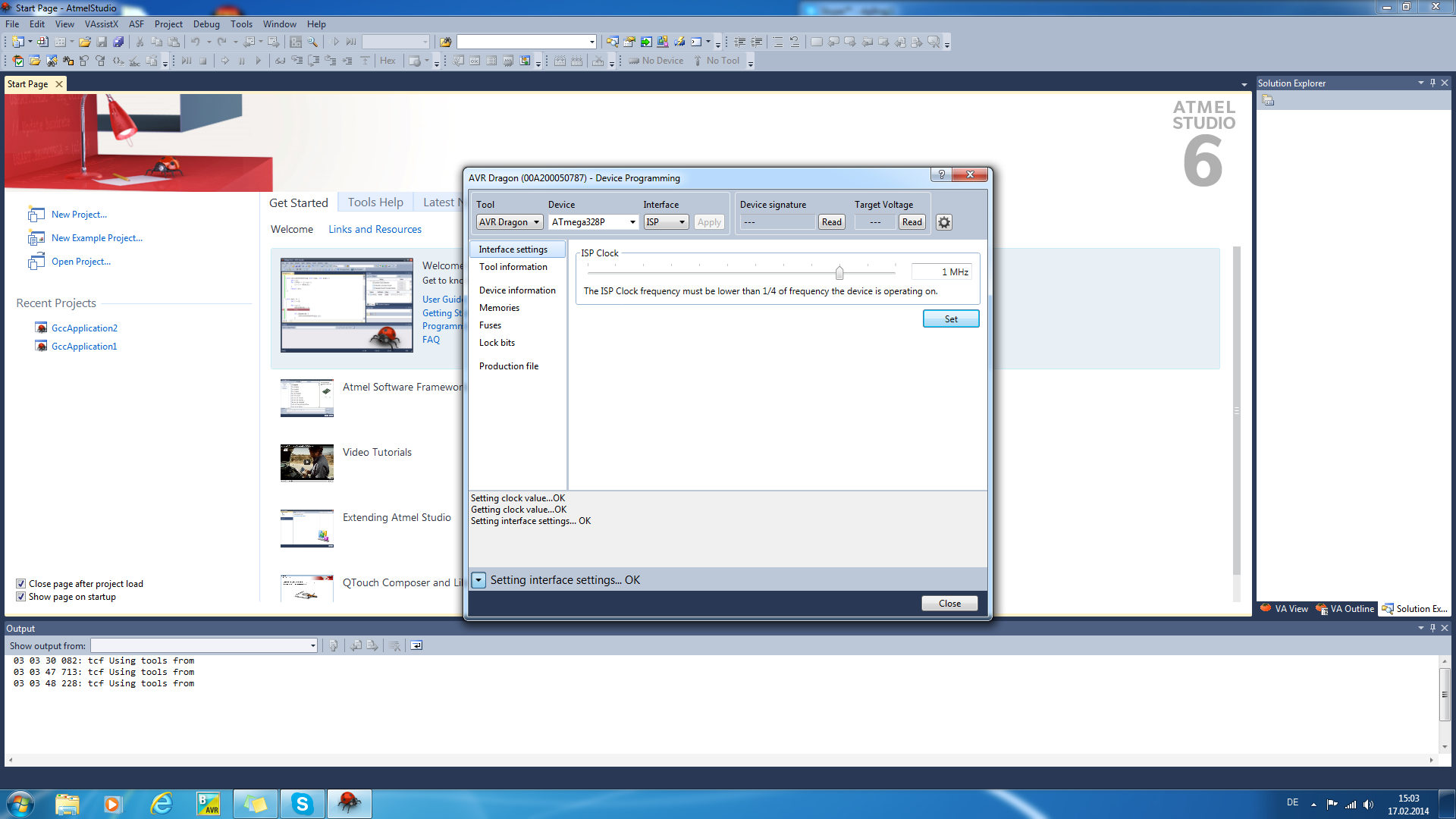Click the Open File toolbar icon
The width and height of the screenshot is (1456, 819).
click(85, 42)
